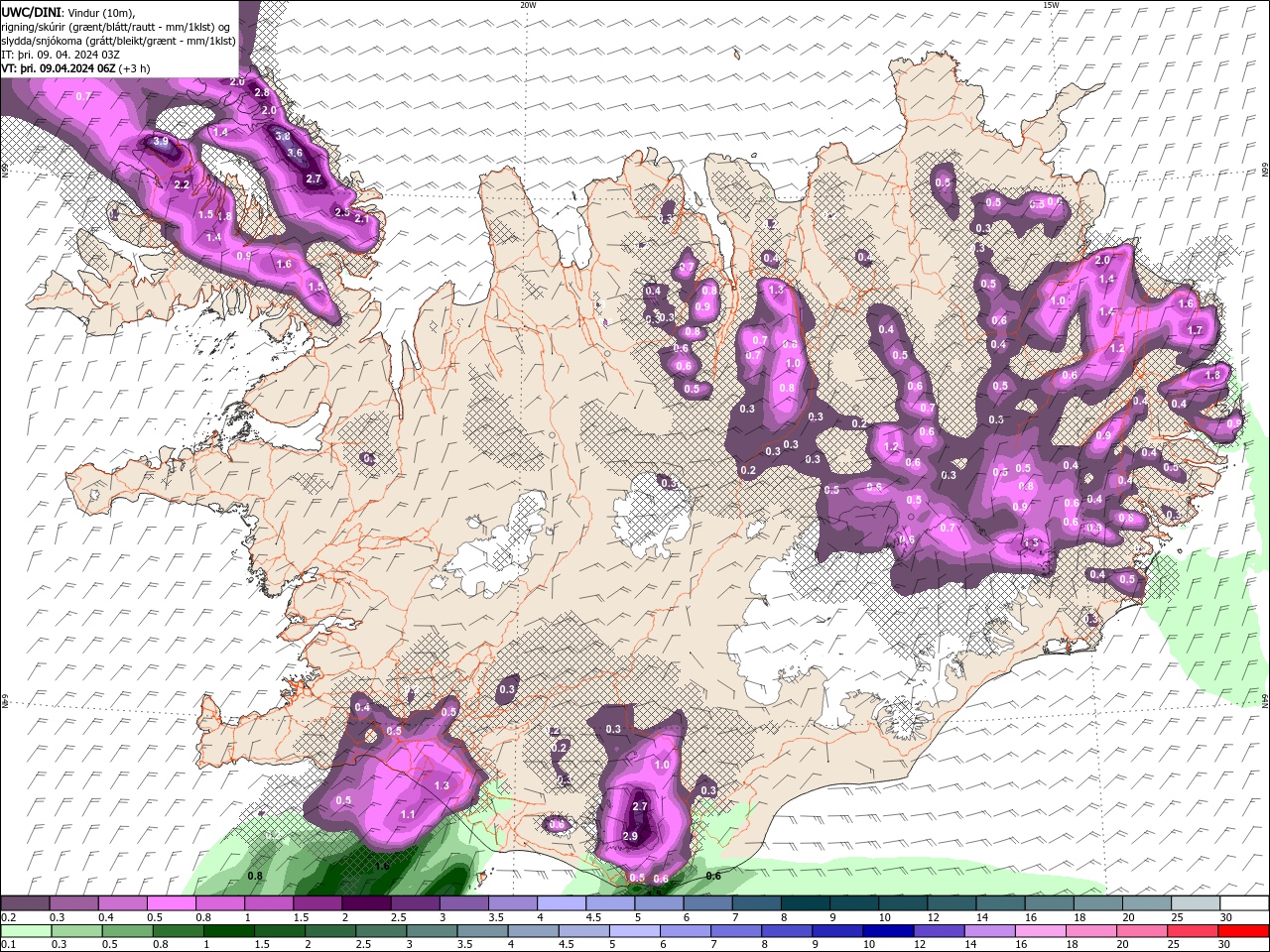Select upper legend swatch between 1 and 1.5

coord(269,903)
